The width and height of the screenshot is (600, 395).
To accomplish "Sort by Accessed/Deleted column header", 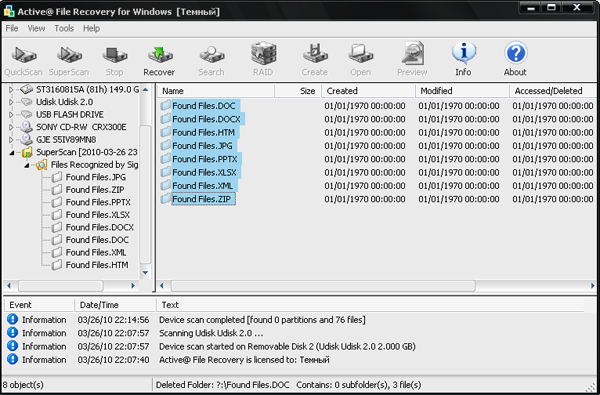I will point(553,91).
